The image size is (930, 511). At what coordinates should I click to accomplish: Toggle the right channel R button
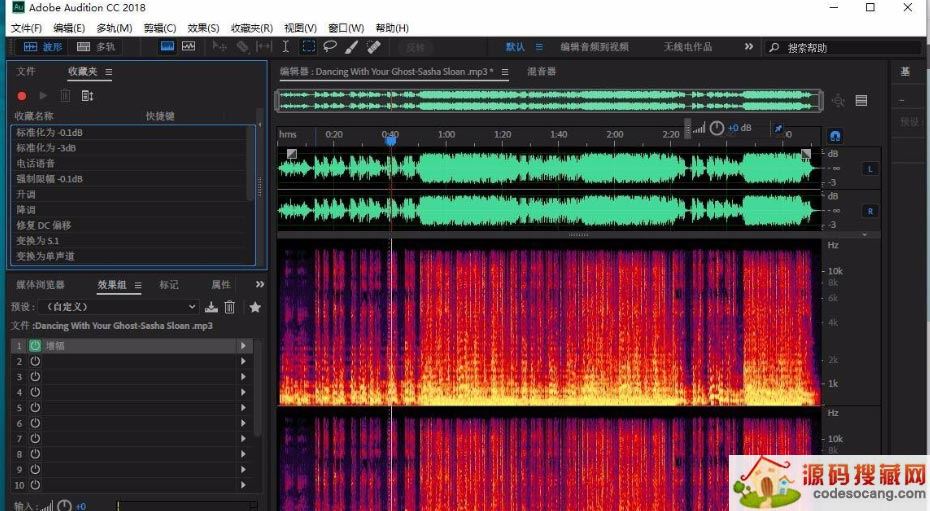point(869,211)
